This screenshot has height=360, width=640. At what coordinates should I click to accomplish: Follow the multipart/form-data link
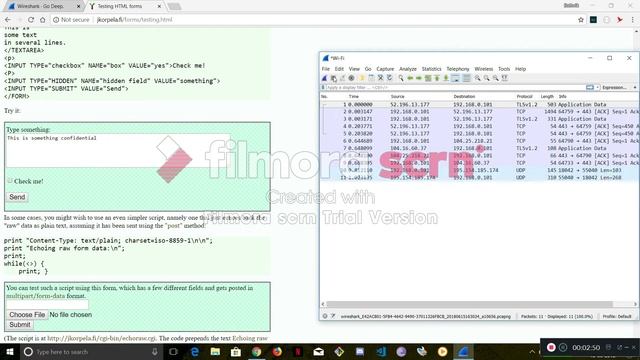tap(36, 296)
